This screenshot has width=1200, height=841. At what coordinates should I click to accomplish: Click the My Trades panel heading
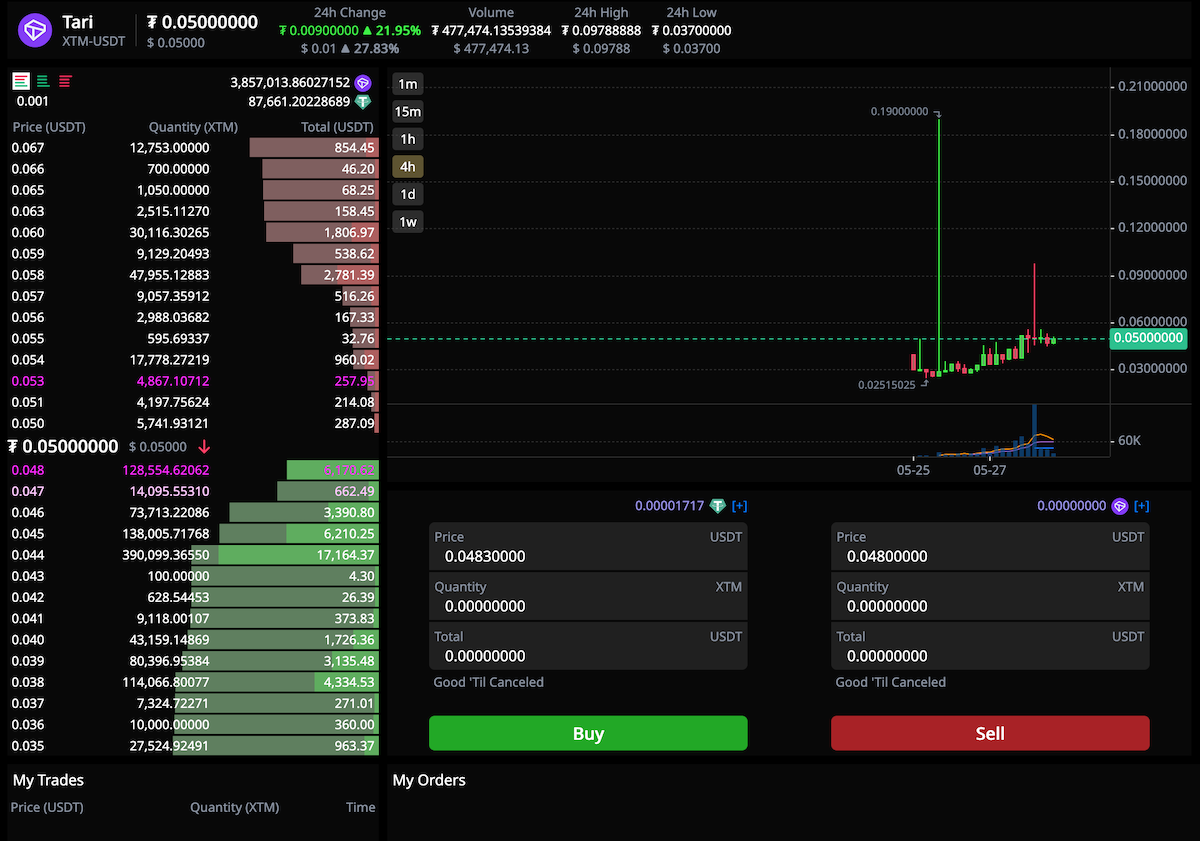pyautogui.click(x=48, y=780)
